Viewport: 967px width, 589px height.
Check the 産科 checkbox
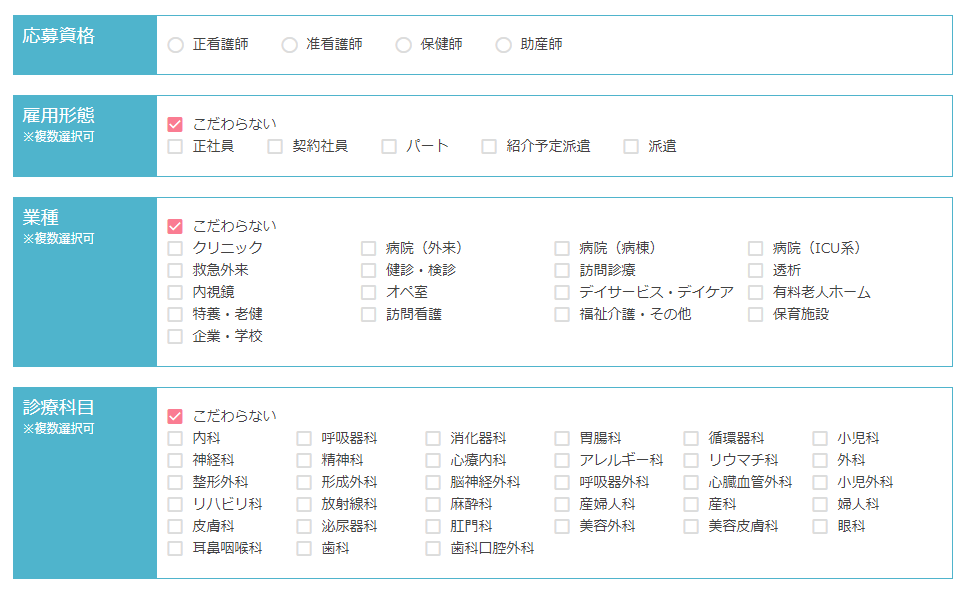pos(691,505)
